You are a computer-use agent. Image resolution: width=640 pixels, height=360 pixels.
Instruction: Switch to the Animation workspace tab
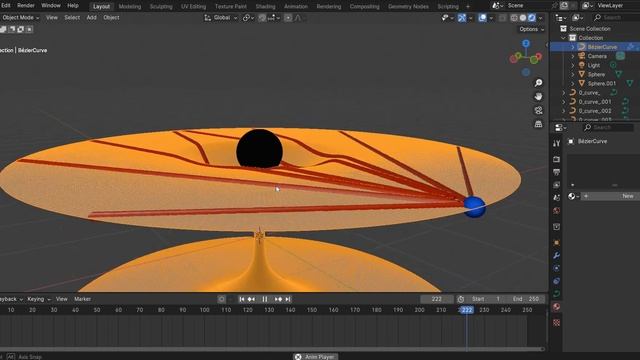click(296, 7)
